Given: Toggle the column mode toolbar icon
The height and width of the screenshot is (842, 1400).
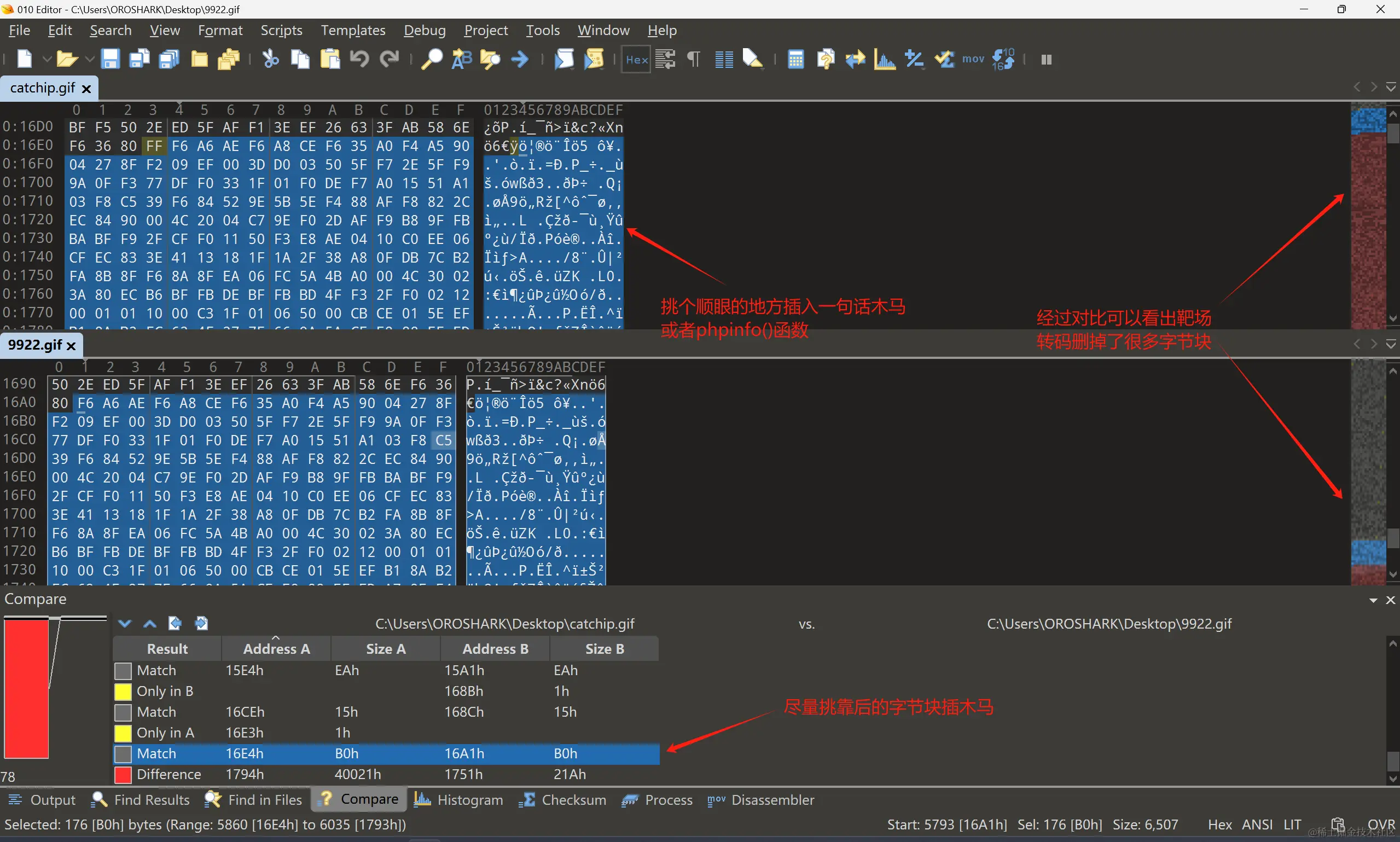Looking at the screenshot, I should click(x=724, y=59).
